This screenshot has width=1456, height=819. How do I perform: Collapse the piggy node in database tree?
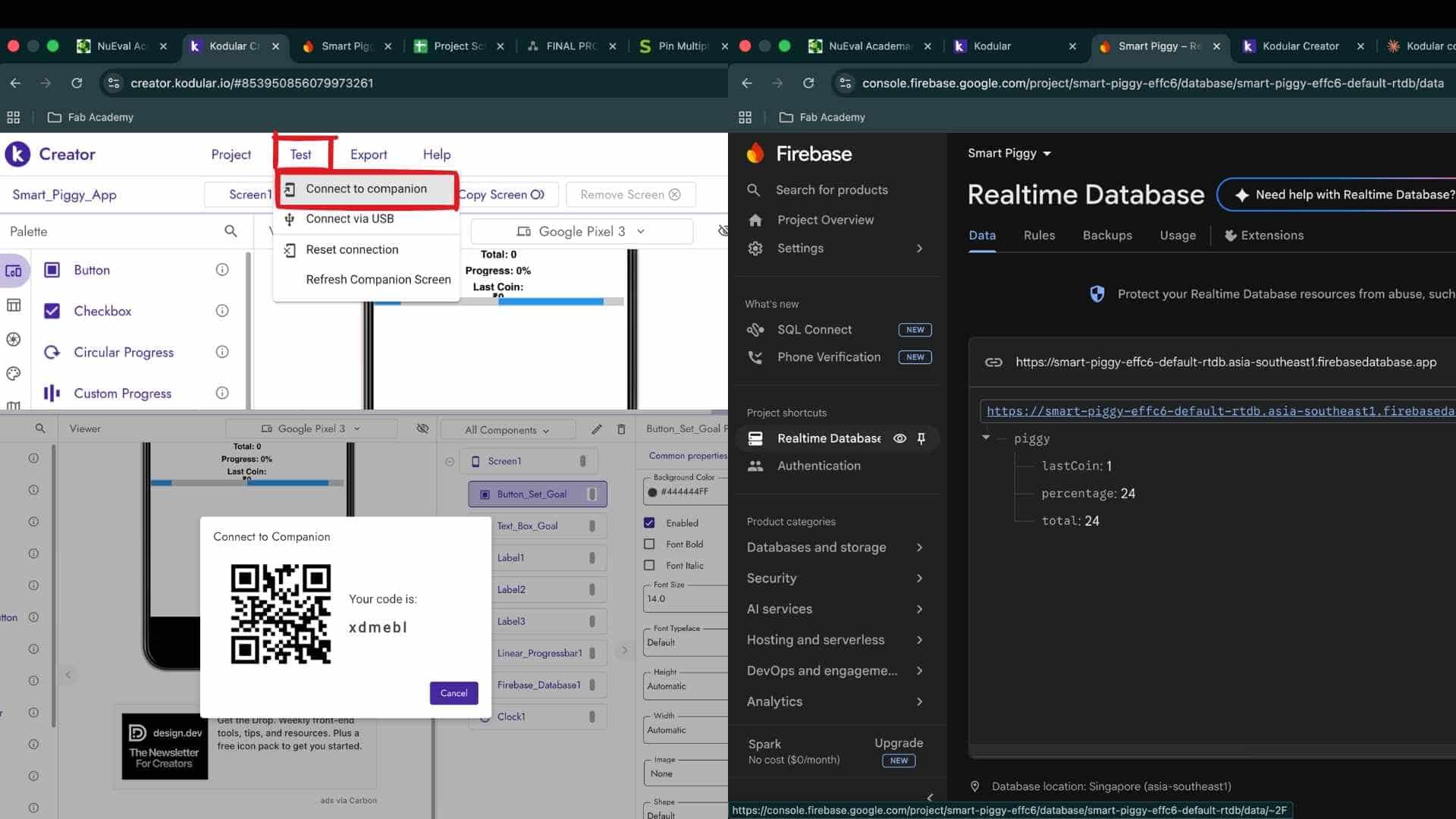[x=986, y=438]
